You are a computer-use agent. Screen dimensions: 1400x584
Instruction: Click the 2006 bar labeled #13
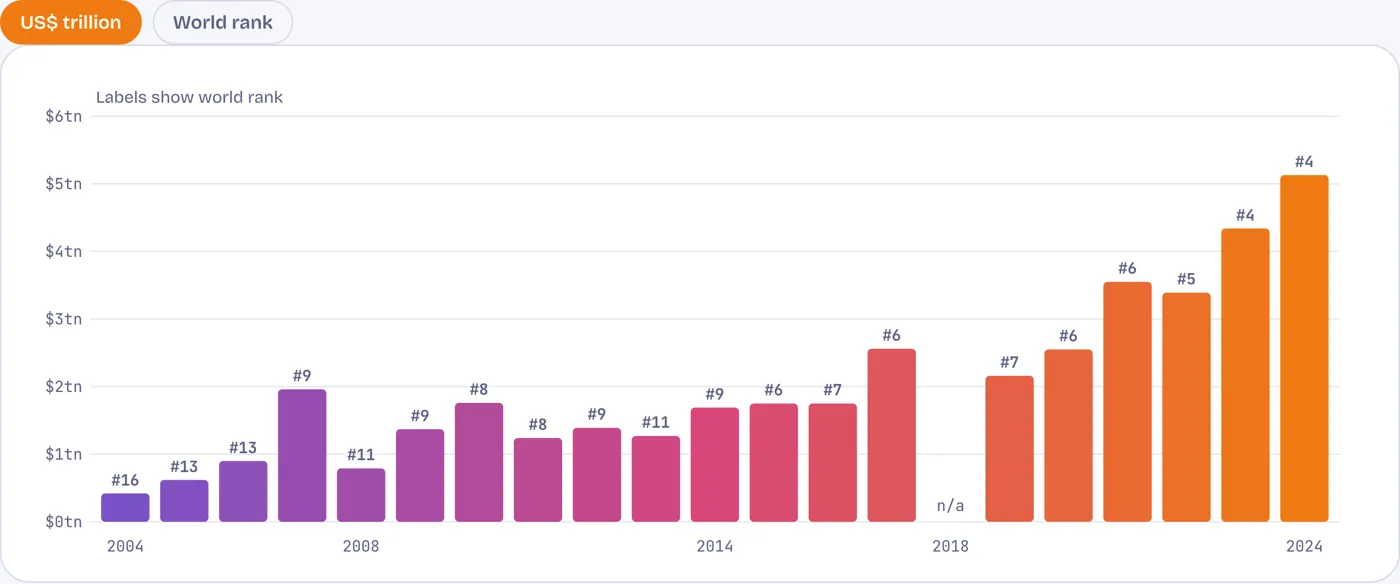(x=243, y=491)
